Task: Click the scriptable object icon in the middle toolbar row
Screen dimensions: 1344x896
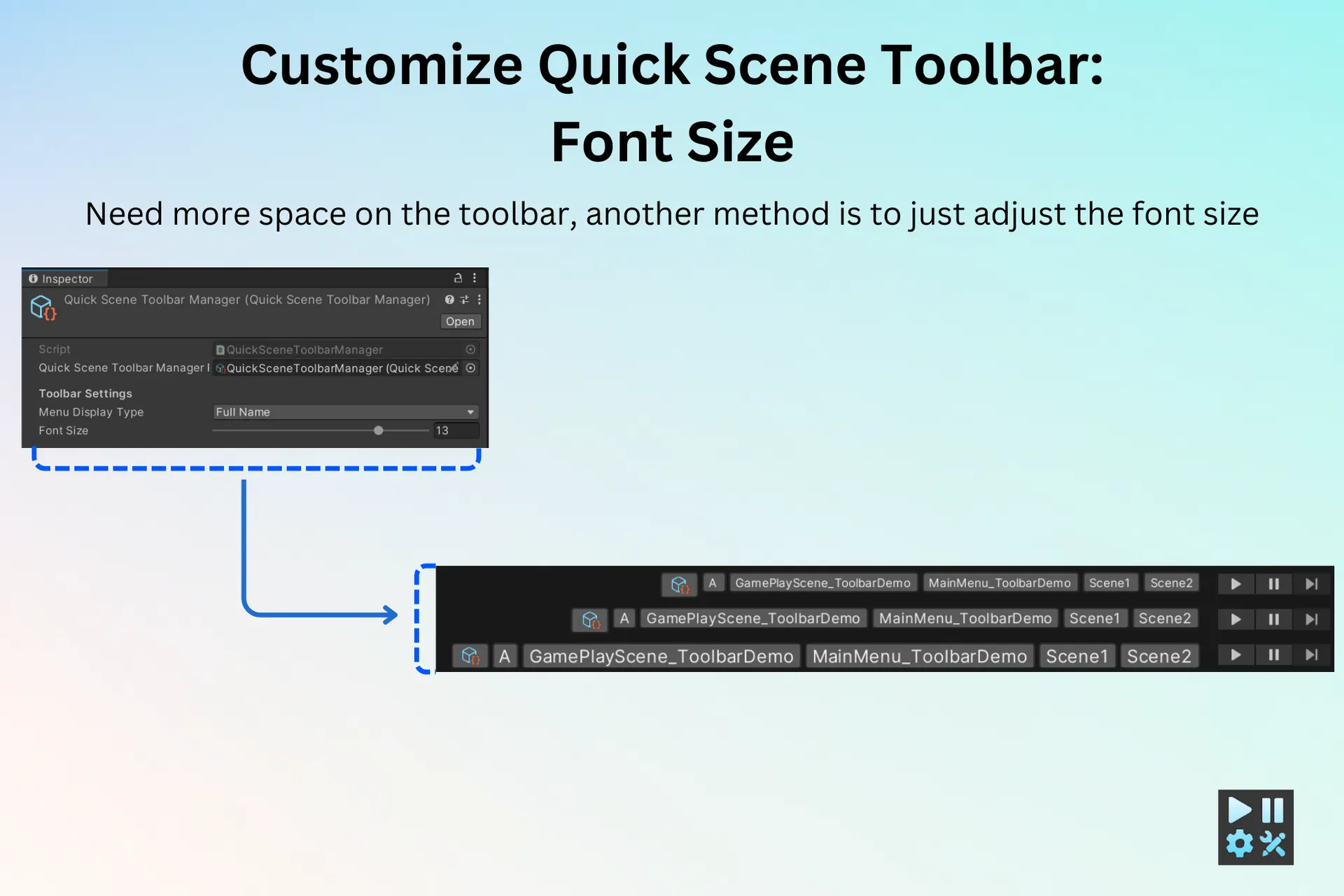Action: tap(590, 619)
